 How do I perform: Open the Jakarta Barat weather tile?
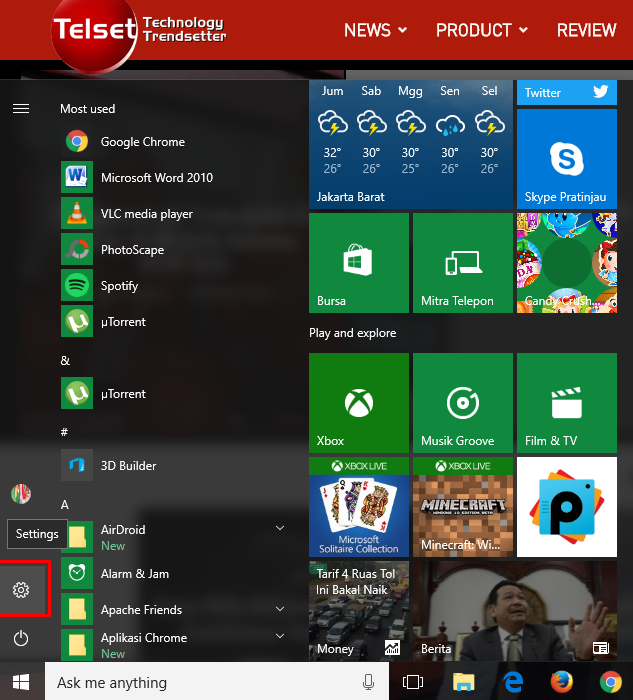[x=411, y=145]
